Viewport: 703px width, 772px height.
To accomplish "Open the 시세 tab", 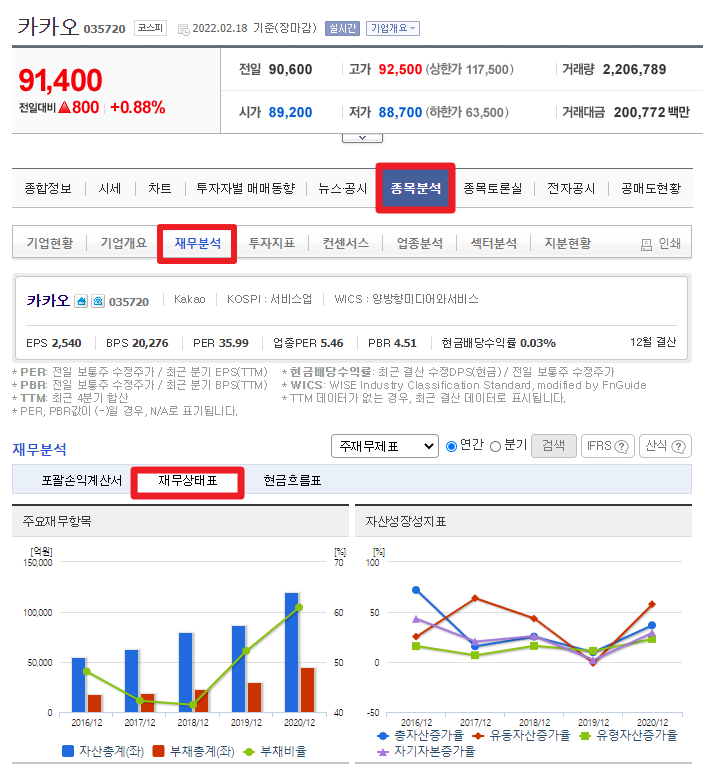I will 110,188.
